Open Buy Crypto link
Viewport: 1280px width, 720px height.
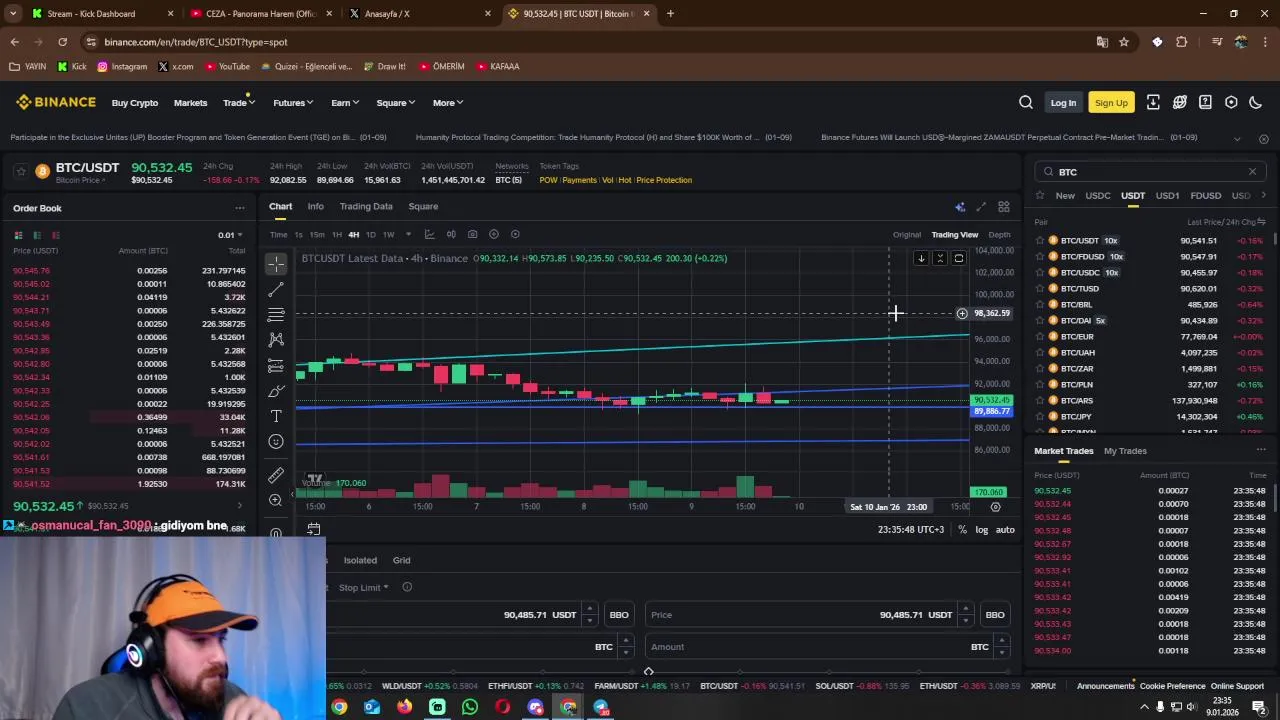[135, 103]
